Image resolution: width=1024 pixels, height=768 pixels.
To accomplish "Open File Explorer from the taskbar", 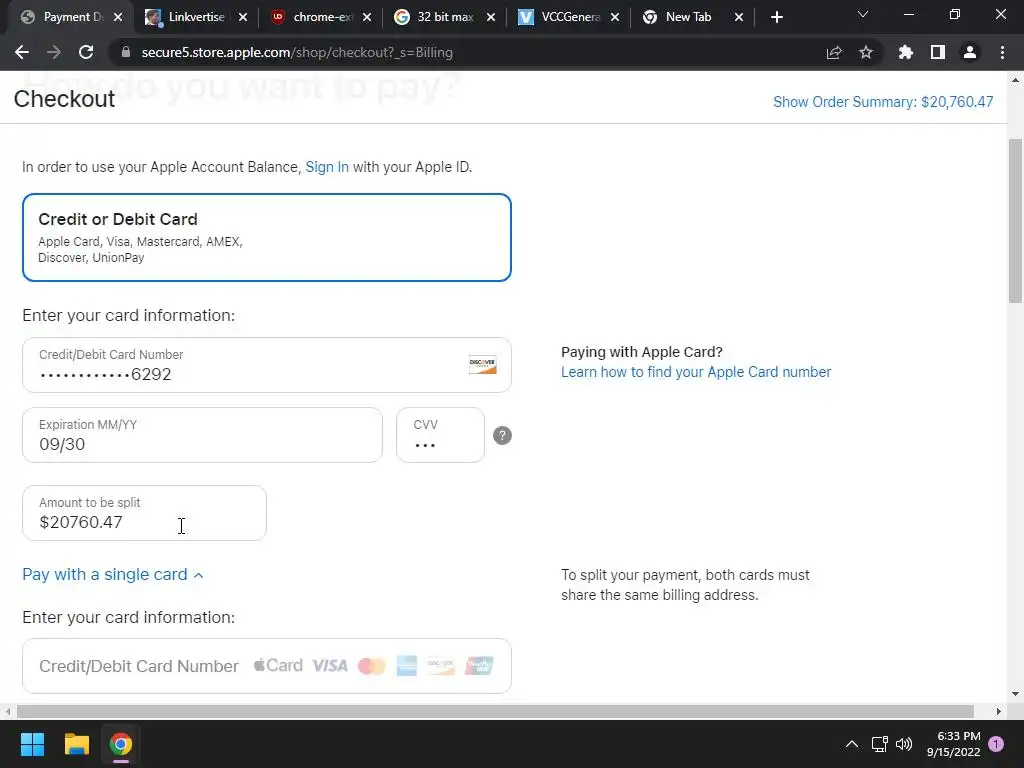I will click(x=76, y=744).
